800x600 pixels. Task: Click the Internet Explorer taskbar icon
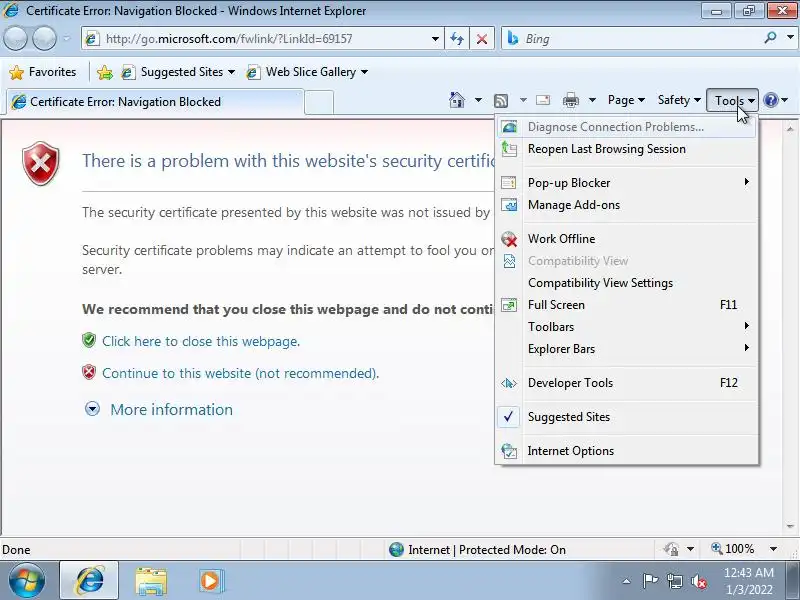point(89,581)
